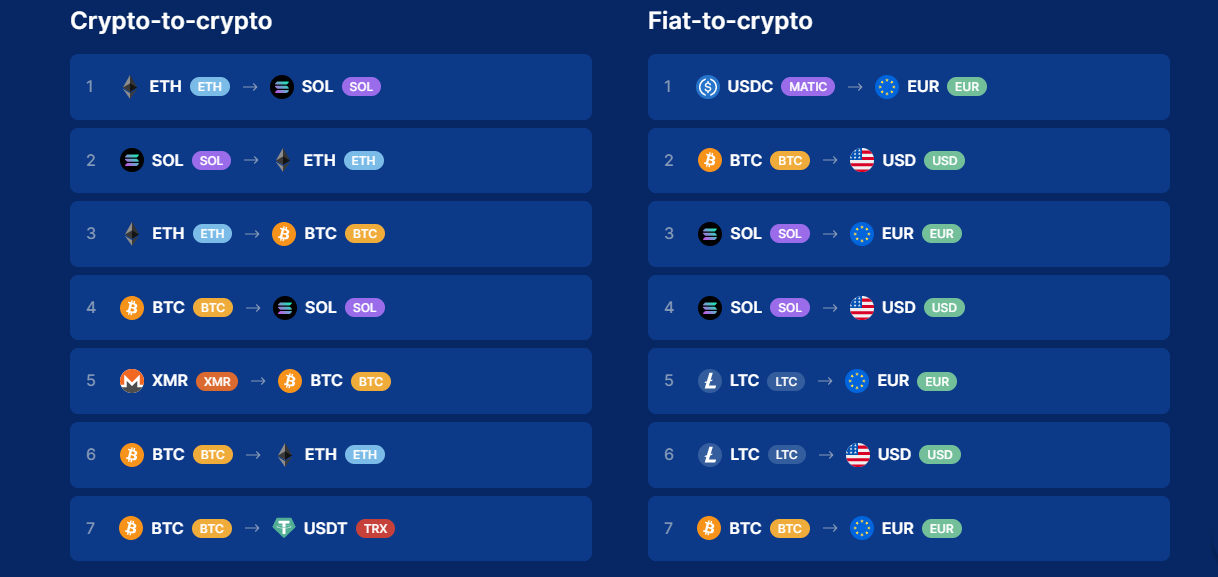Open the SOL to USD pair row 4

pyautogui.click(x=909, y=308)
